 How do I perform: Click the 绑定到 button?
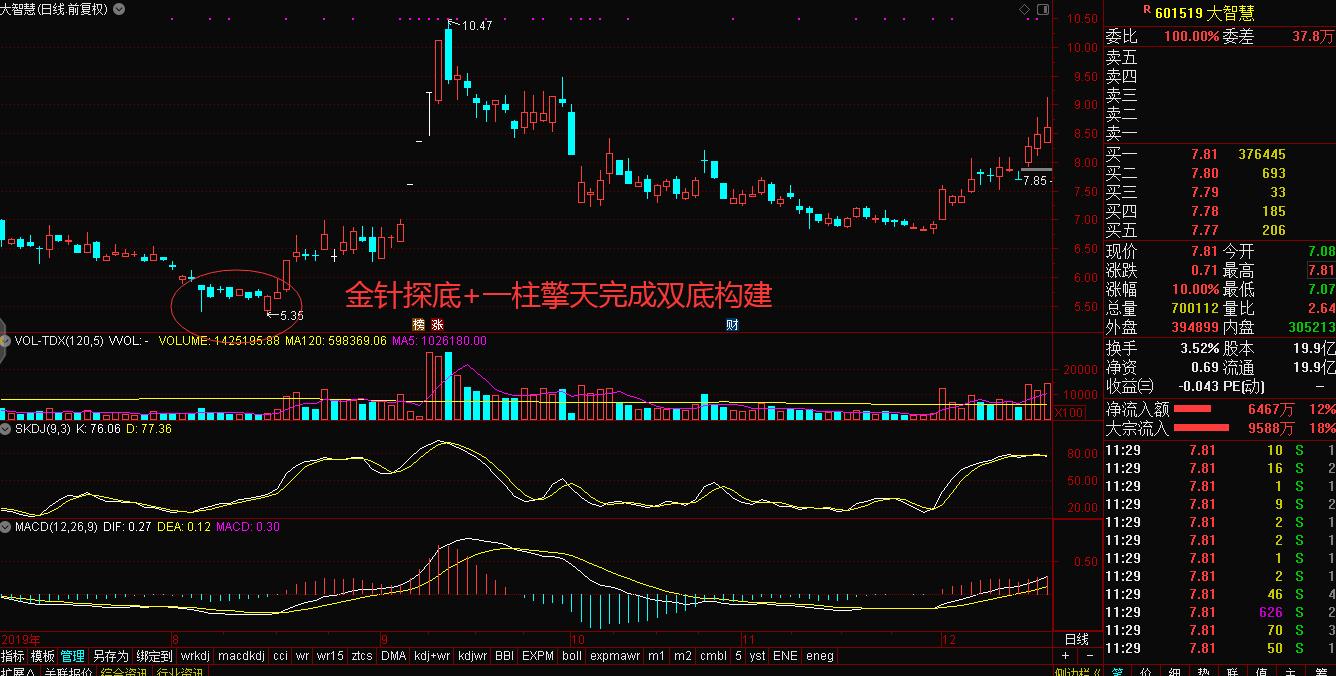click(154, 656)
